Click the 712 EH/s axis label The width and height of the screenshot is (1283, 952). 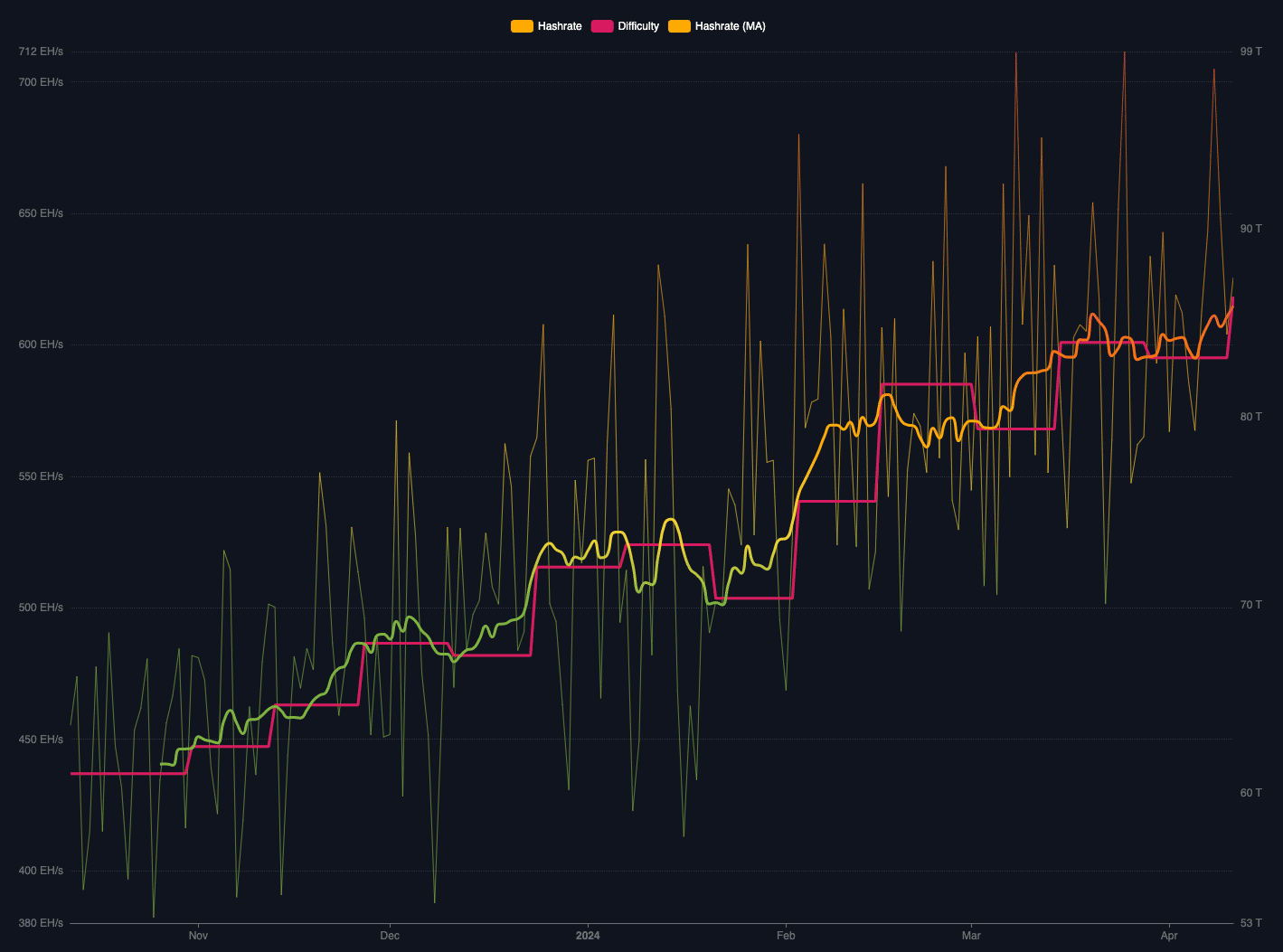pos(39,52)
